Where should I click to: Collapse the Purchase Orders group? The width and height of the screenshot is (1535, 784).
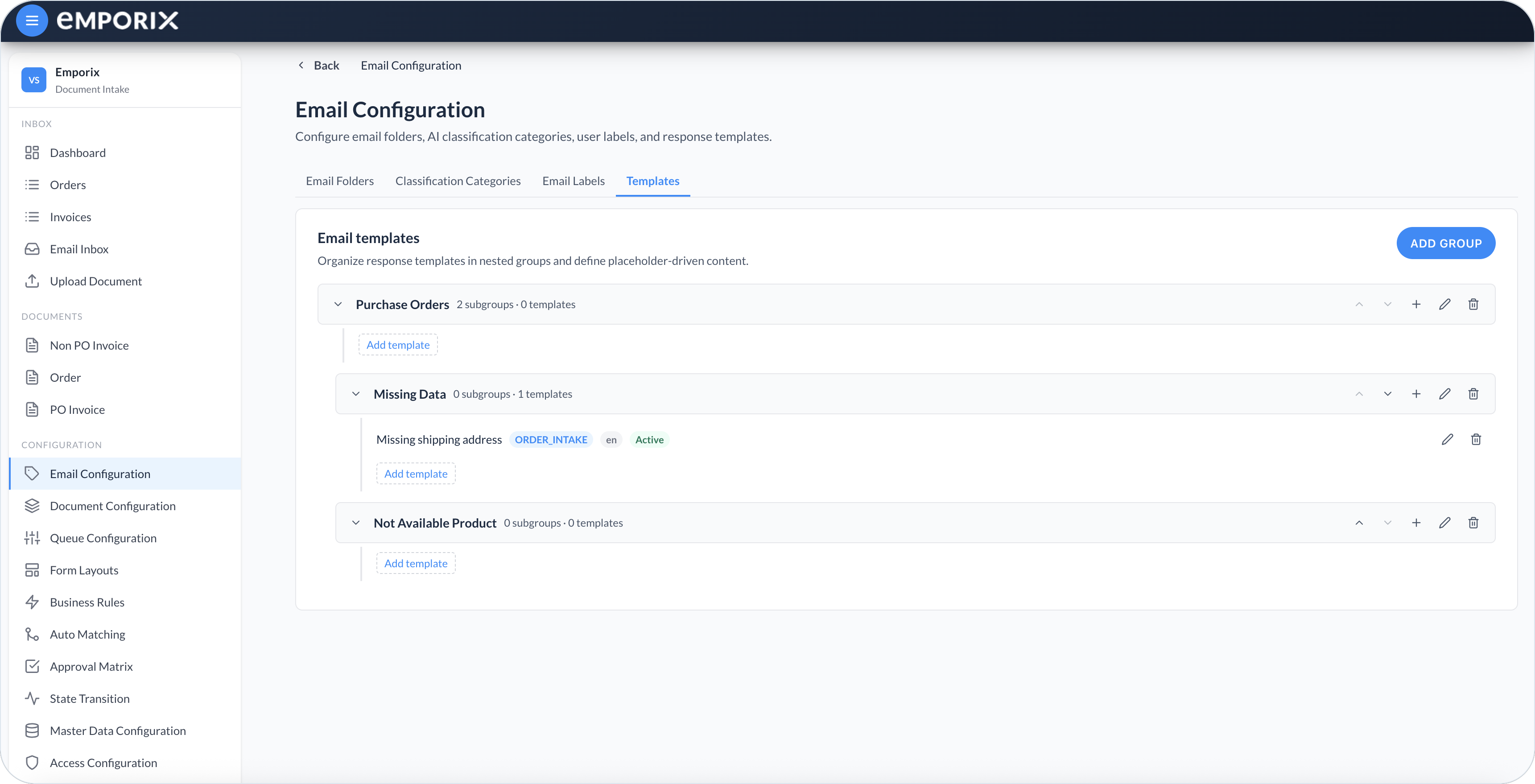pyautogui.click(x=338, y=305)
